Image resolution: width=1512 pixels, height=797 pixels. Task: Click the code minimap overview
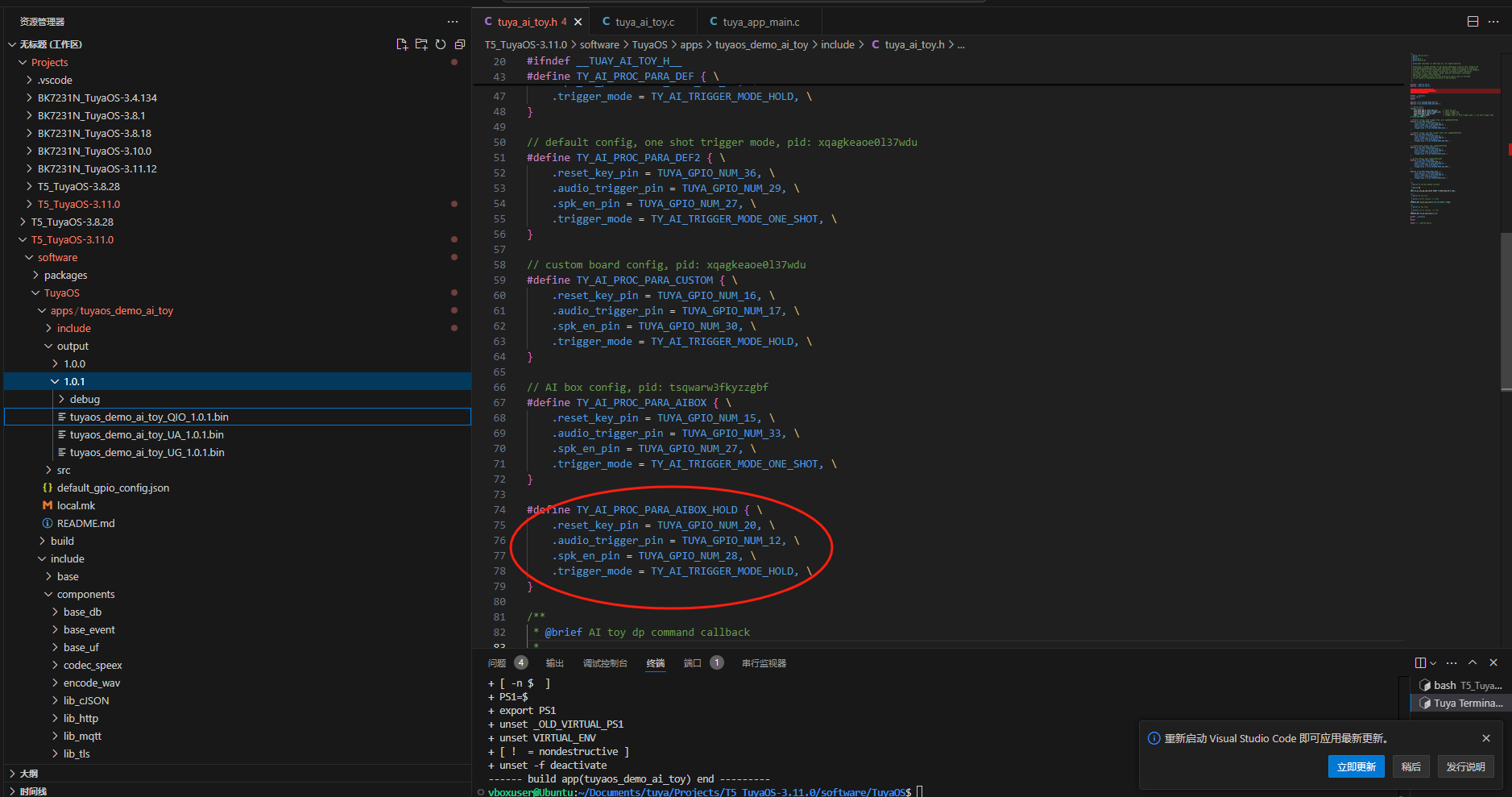[1454, 139]
